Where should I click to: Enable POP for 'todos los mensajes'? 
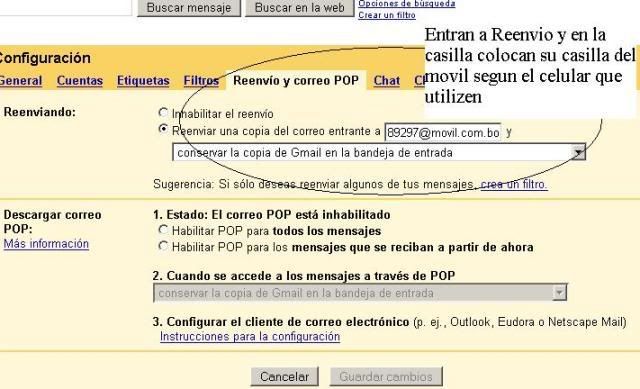pos(163,230)
